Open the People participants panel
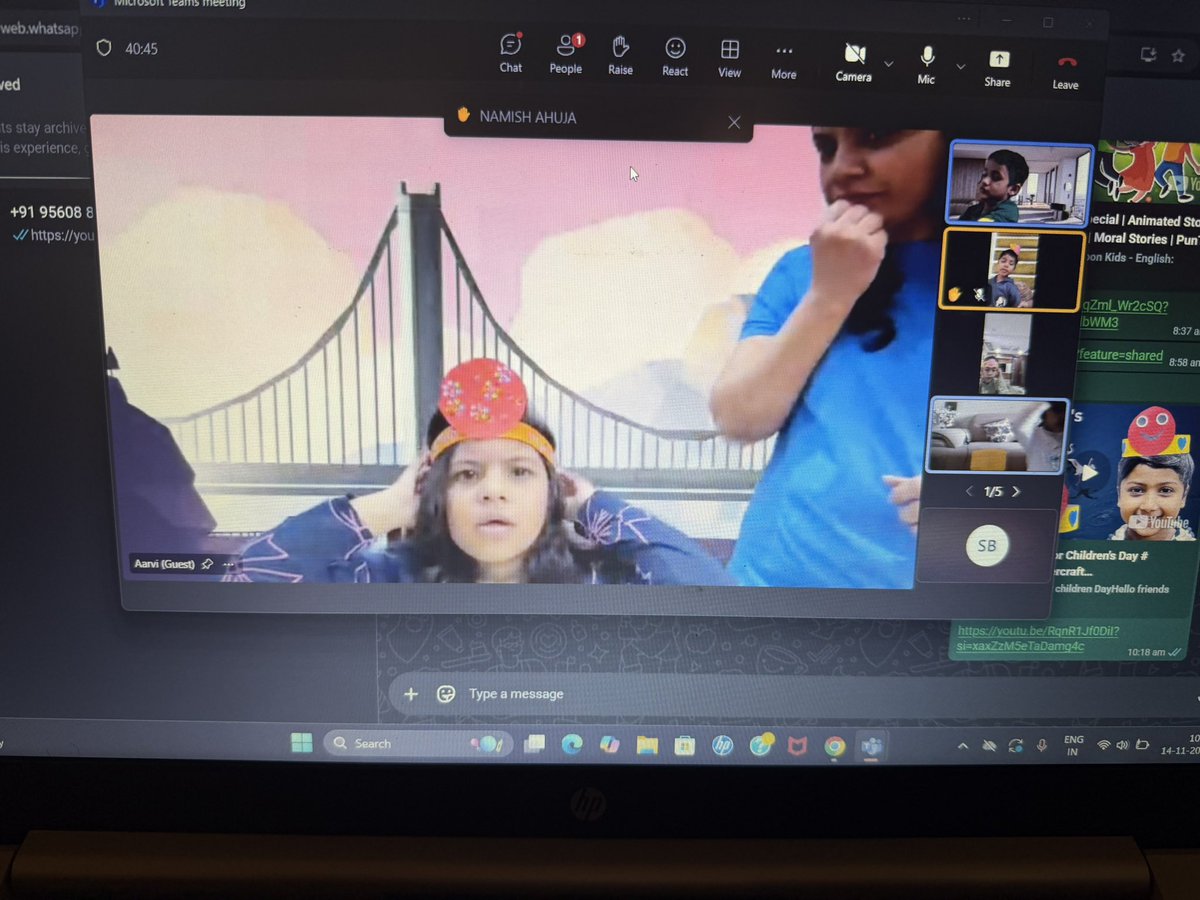This screenshot has height=900, width=1200. (566, 54)
